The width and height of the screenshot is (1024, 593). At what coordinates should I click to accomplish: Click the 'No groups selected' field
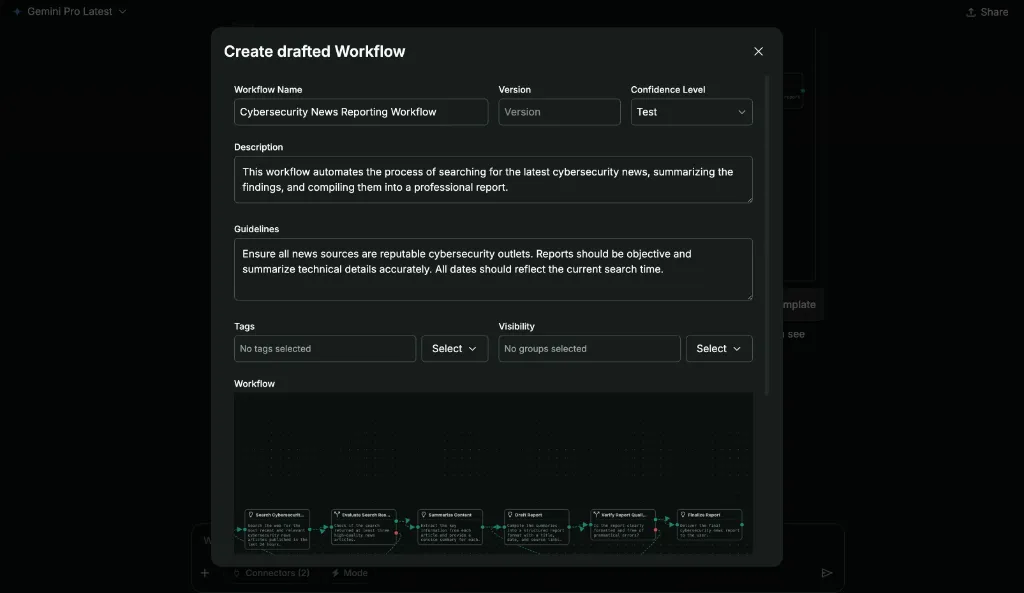(589, 349)
